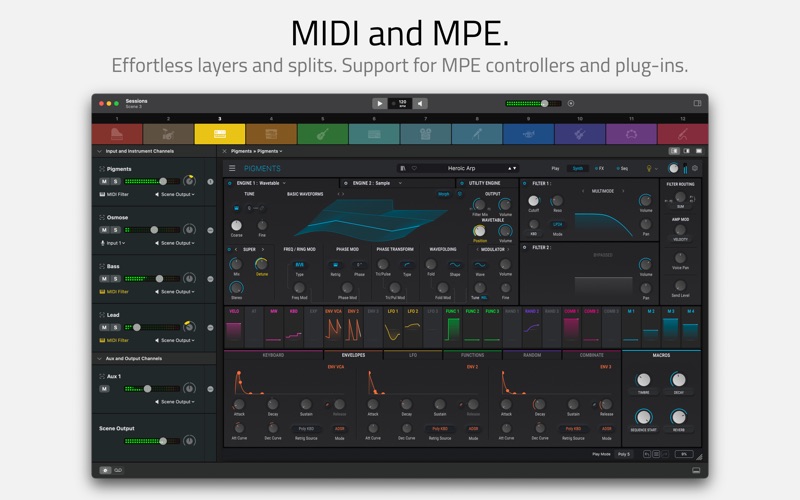Select the green guitar scene tile
800x500 pixels.
click(x=322, y=134)
